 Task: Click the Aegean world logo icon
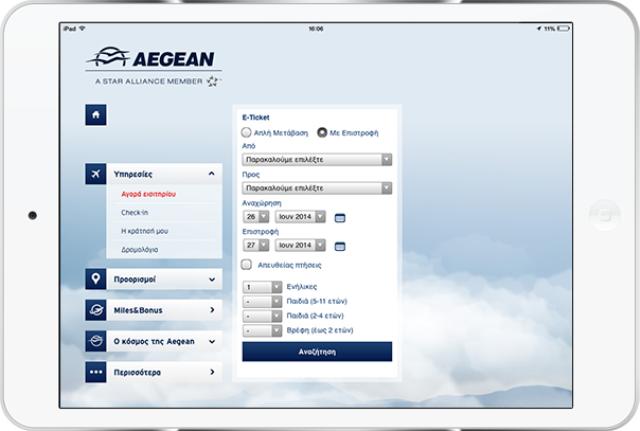click(x=96, y=341)
